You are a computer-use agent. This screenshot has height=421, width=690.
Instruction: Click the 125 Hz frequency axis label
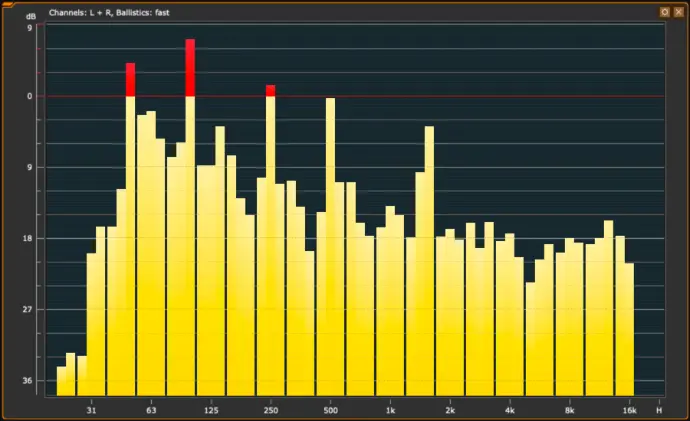coord(211,410)
